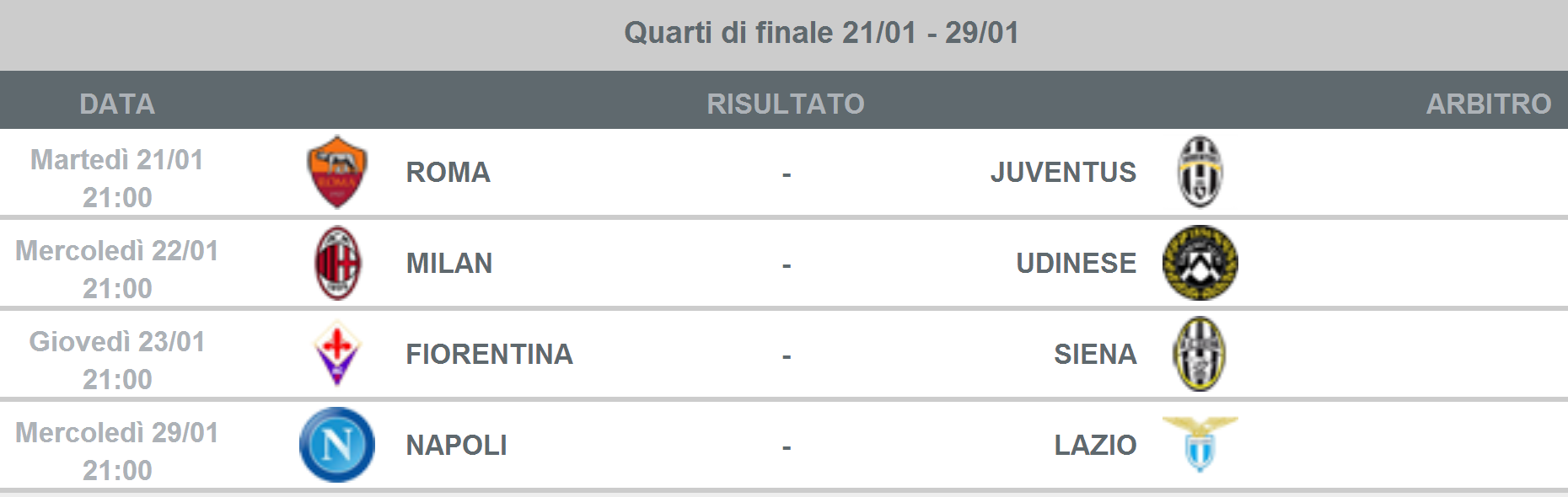
Task: Click the Milan team crest
Action: click(x=337, y=263)
